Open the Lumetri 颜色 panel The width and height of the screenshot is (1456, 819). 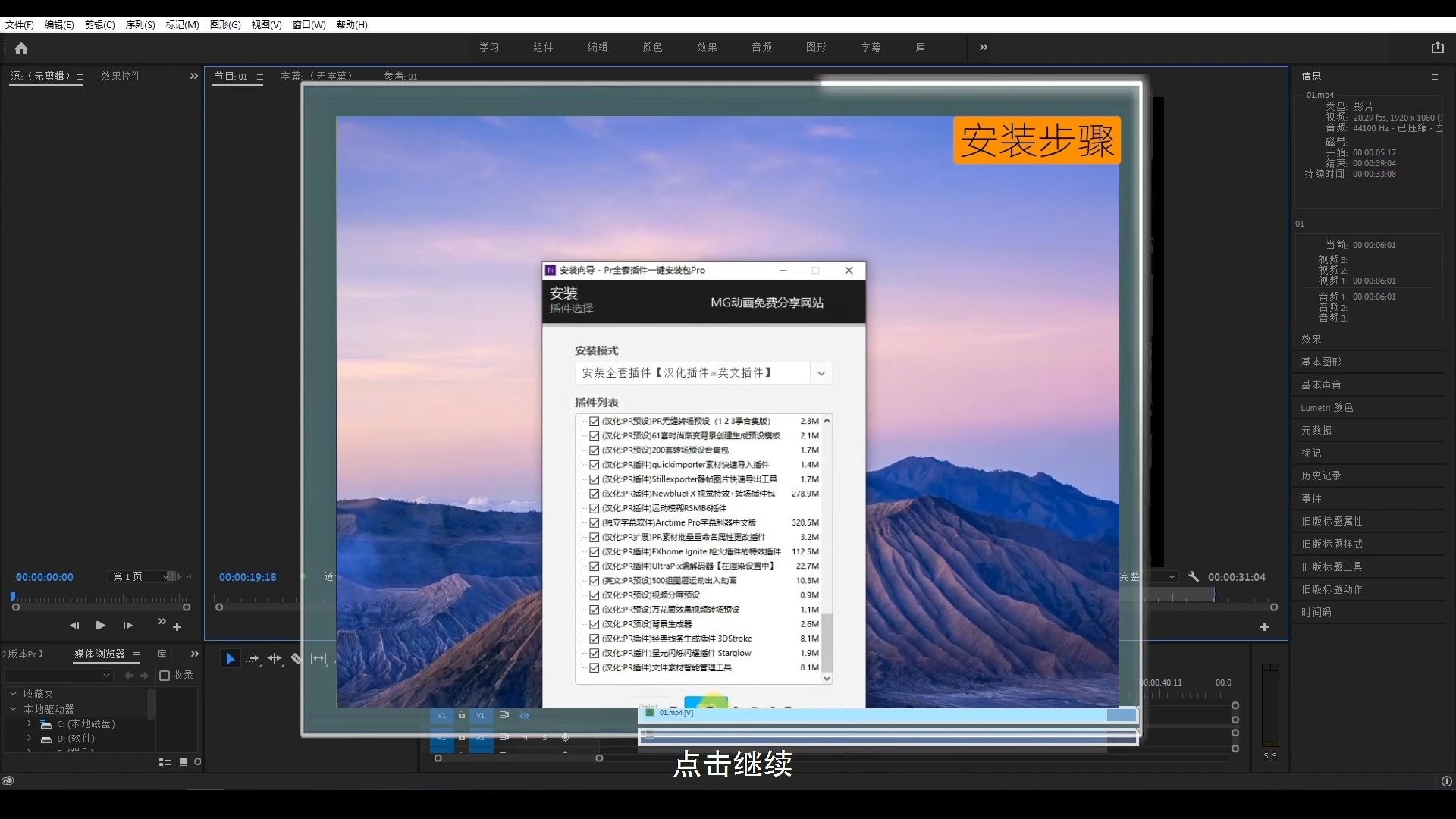point(1327,408)
